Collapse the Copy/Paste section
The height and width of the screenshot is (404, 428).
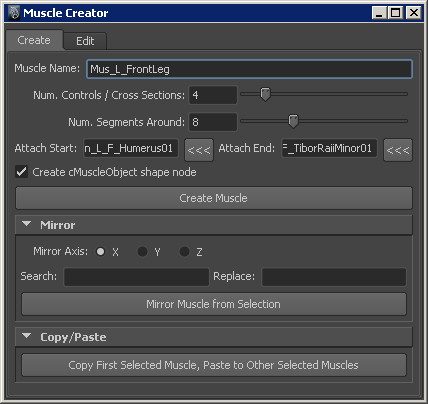pos(27,336)
